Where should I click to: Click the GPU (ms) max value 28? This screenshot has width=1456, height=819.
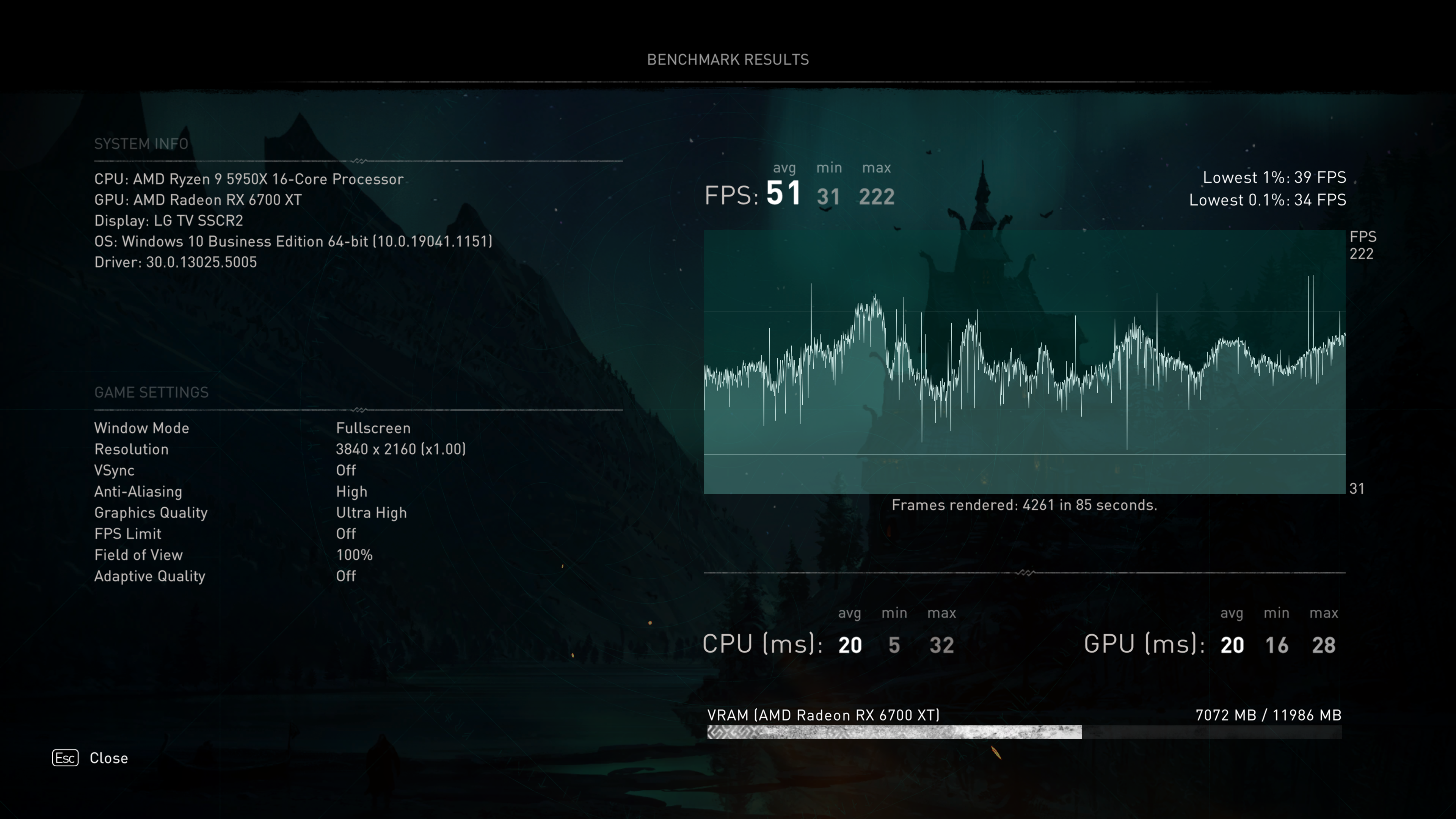click(x=1324, y=645)
